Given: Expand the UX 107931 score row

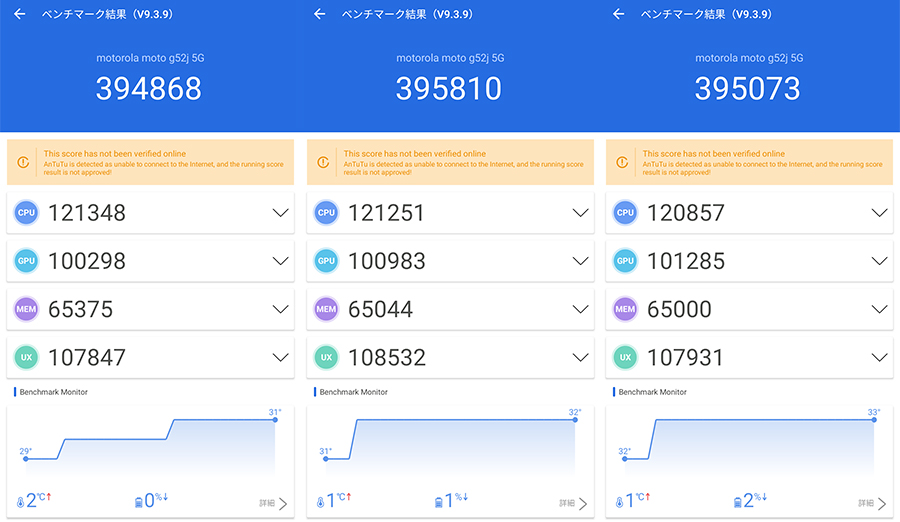Looking at the screenshot, I should (879, 358).
